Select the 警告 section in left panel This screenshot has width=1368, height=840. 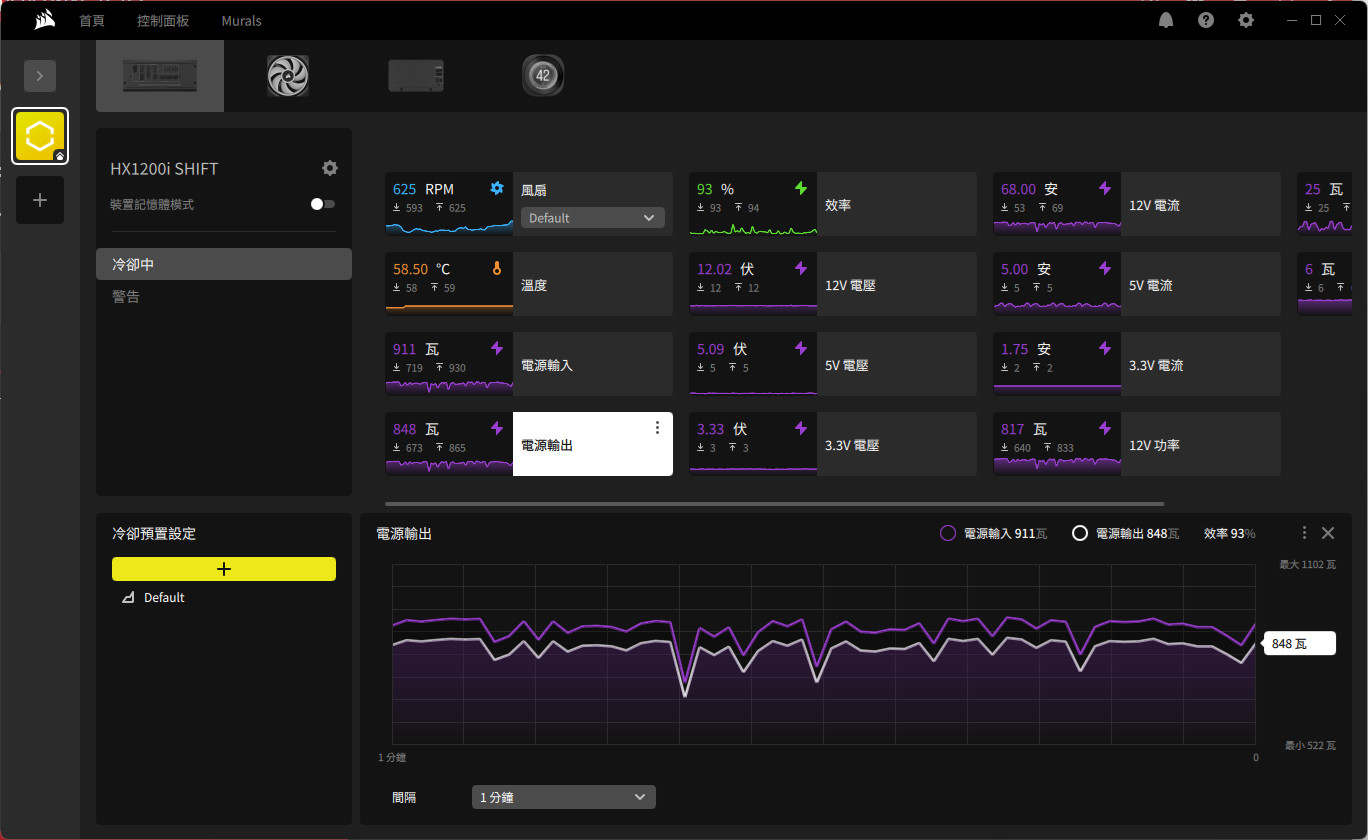[x=126, y=297]
